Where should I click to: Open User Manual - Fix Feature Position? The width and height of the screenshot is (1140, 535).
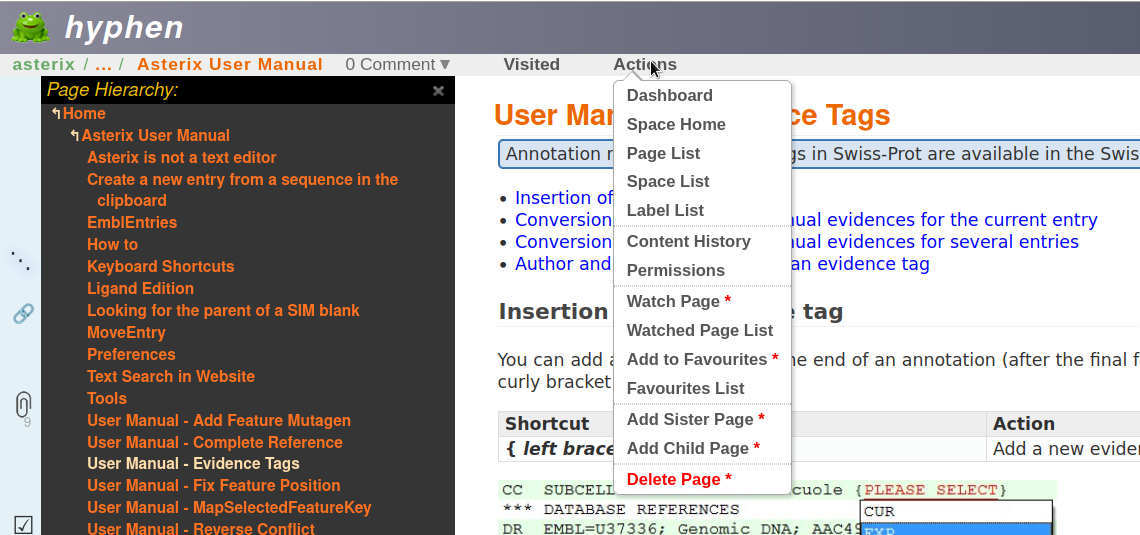(x=214, y=486)
